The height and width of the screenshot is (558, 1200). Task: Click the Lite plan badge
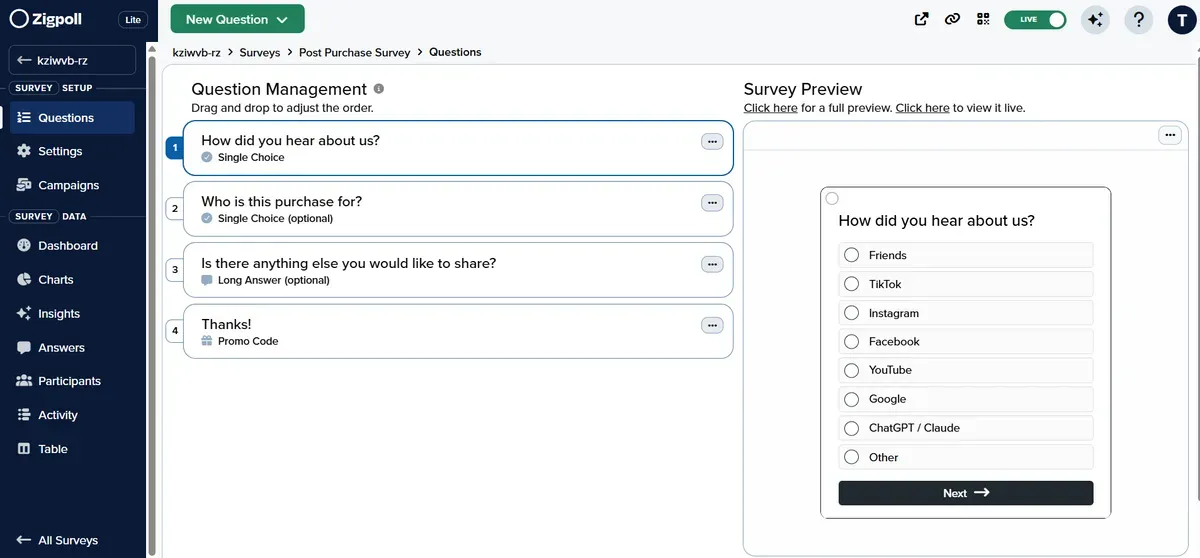133,19
